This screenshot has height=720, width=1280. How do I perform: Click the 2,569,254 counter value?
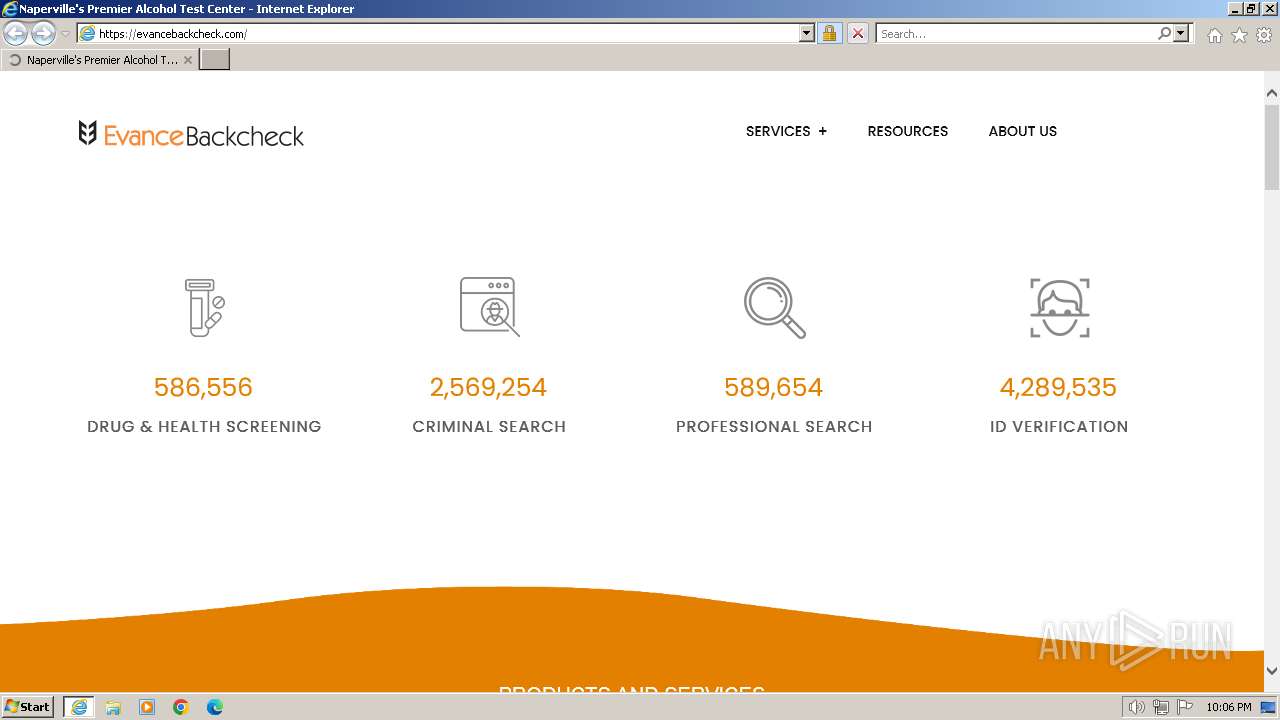pos(488,387)
